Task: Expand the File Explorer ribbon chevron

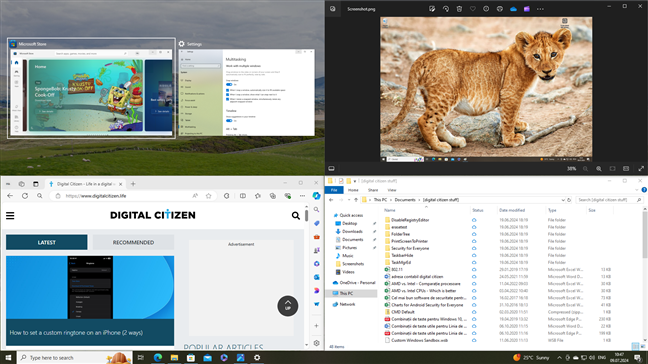Action: click(637, 190)
